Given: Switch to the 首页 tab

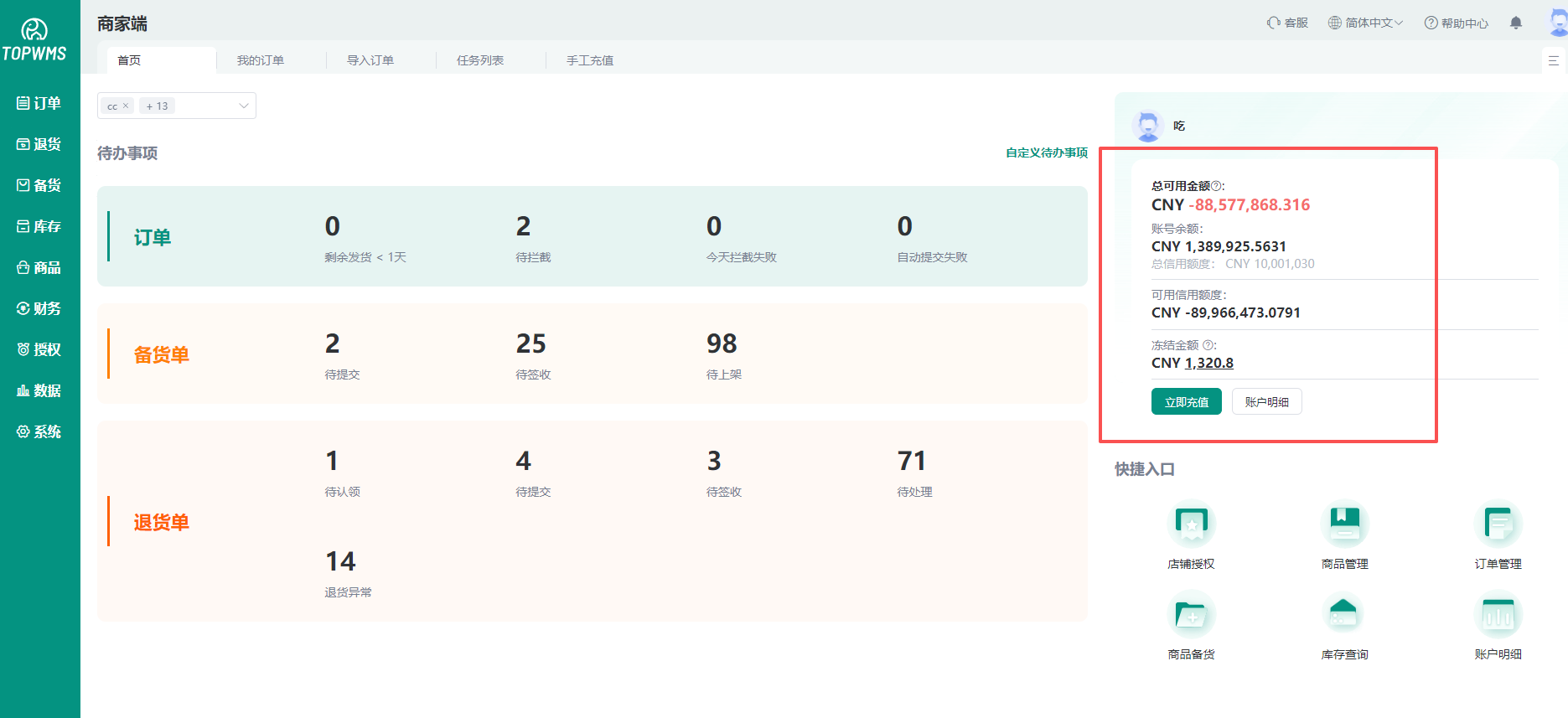Looking at the screenshot, I should (x=162, y=60).
